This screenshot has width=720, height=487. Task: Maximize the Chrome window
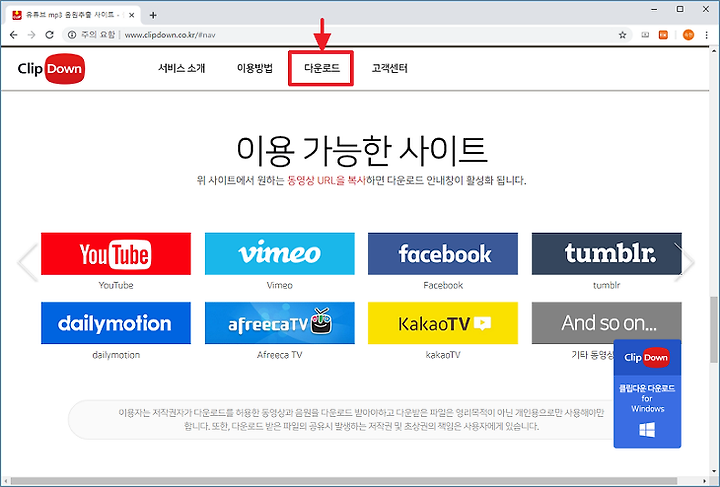pos(680,9)
